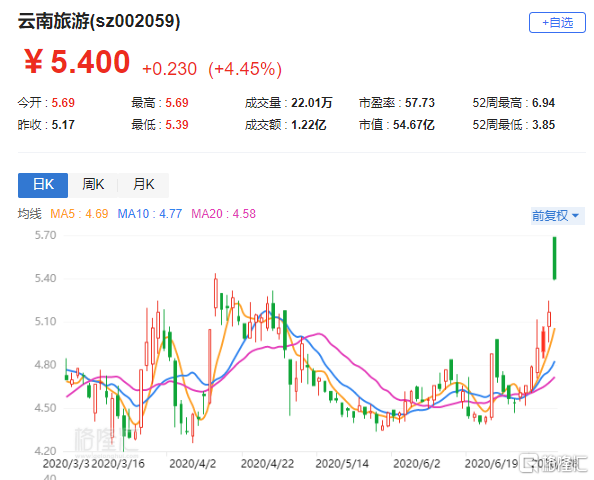Click the current price ¥5.400
The height and width of the screenshot is (480, 594).
[x=77, y=61]
